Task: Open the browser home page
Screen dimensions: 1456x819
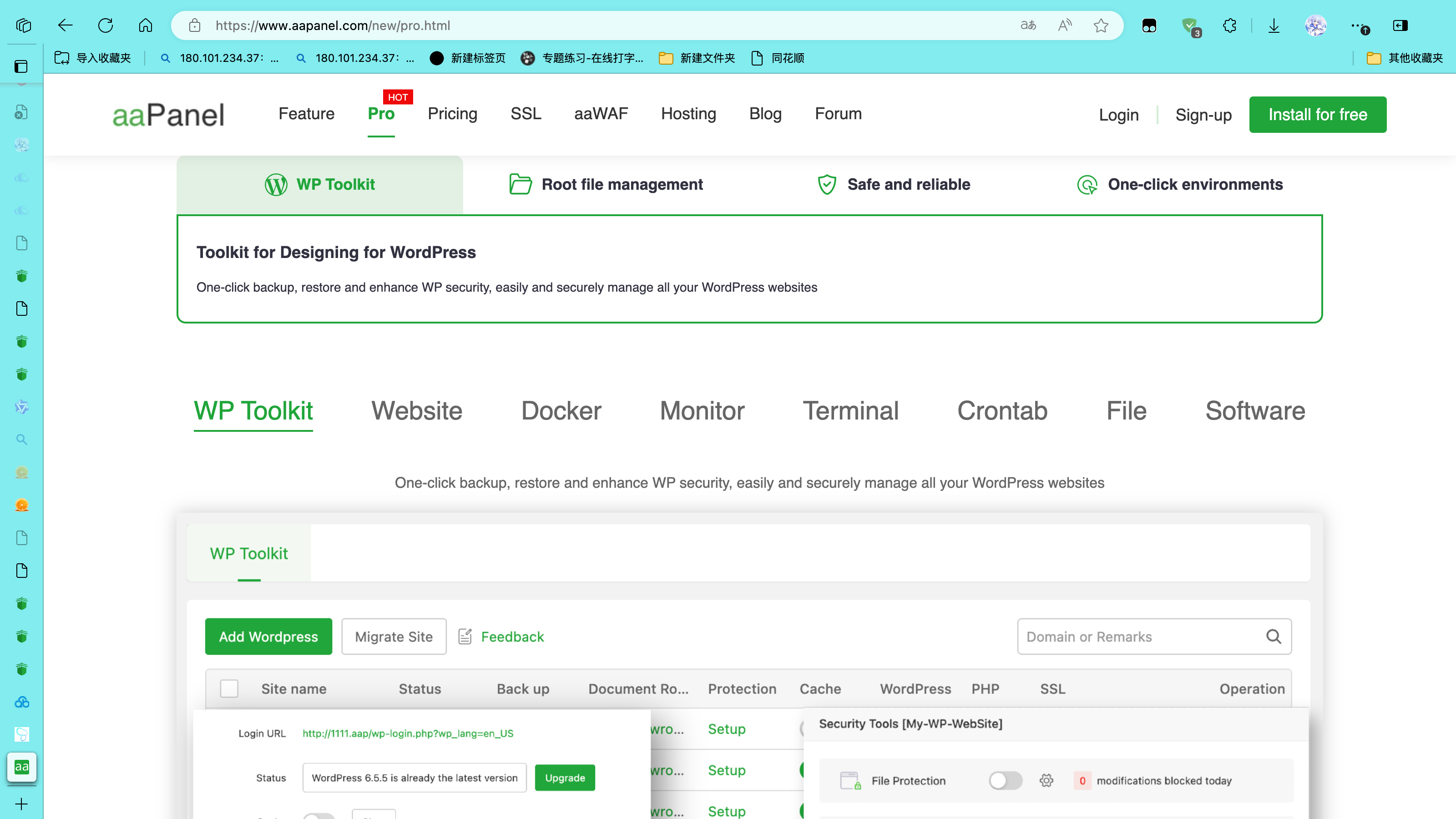Action: coord(146,25)
